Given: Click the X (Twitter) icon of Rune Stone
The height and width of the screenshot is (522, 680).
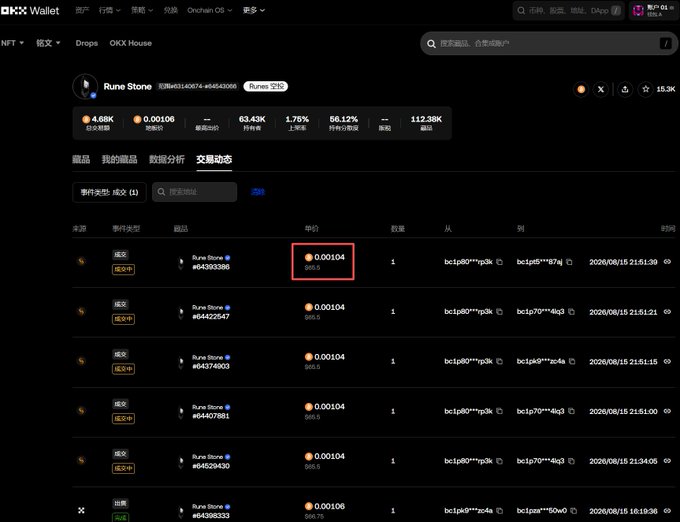Looking at the screenshot, I should [601, 89].
